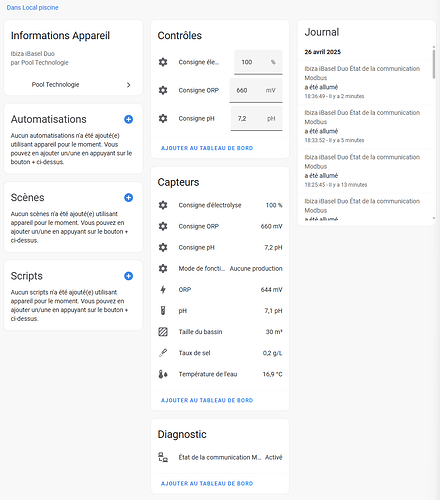The image size is (440, 500).
Task: Click the Modbus communication state icon
Action: (163, 457)
